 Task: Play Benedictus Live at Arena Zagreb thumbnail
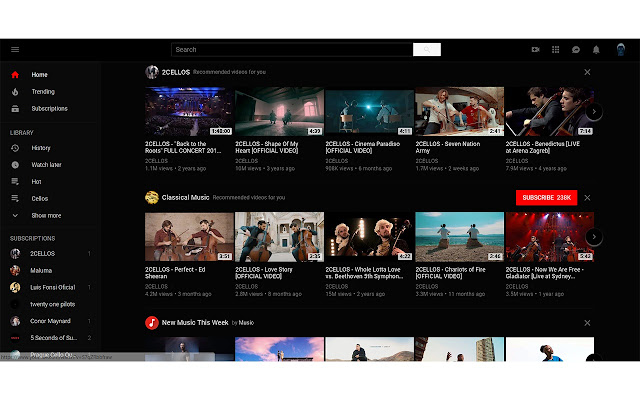tap(550, 111)
